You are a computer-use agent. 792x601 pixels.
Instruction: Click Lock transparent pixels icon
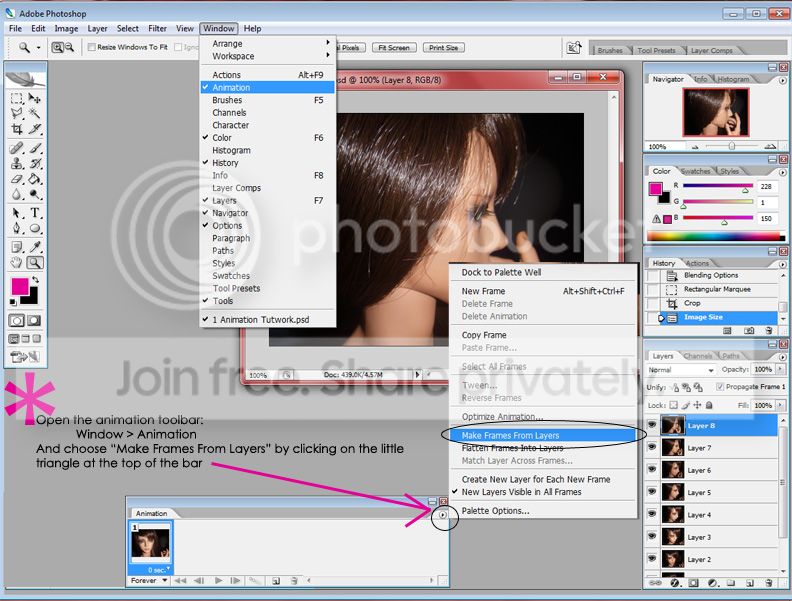click(673, 405)
